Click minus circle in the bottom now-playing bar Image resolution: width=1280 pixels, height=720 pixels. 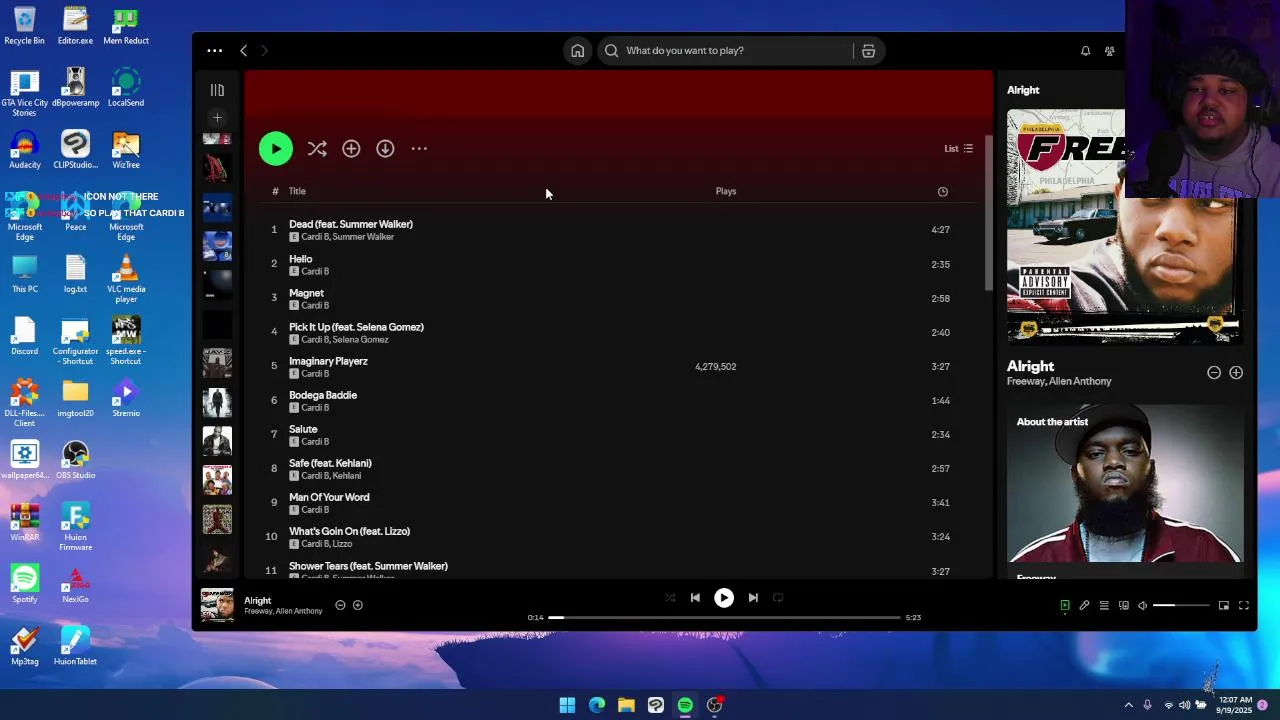click(340, 605)
